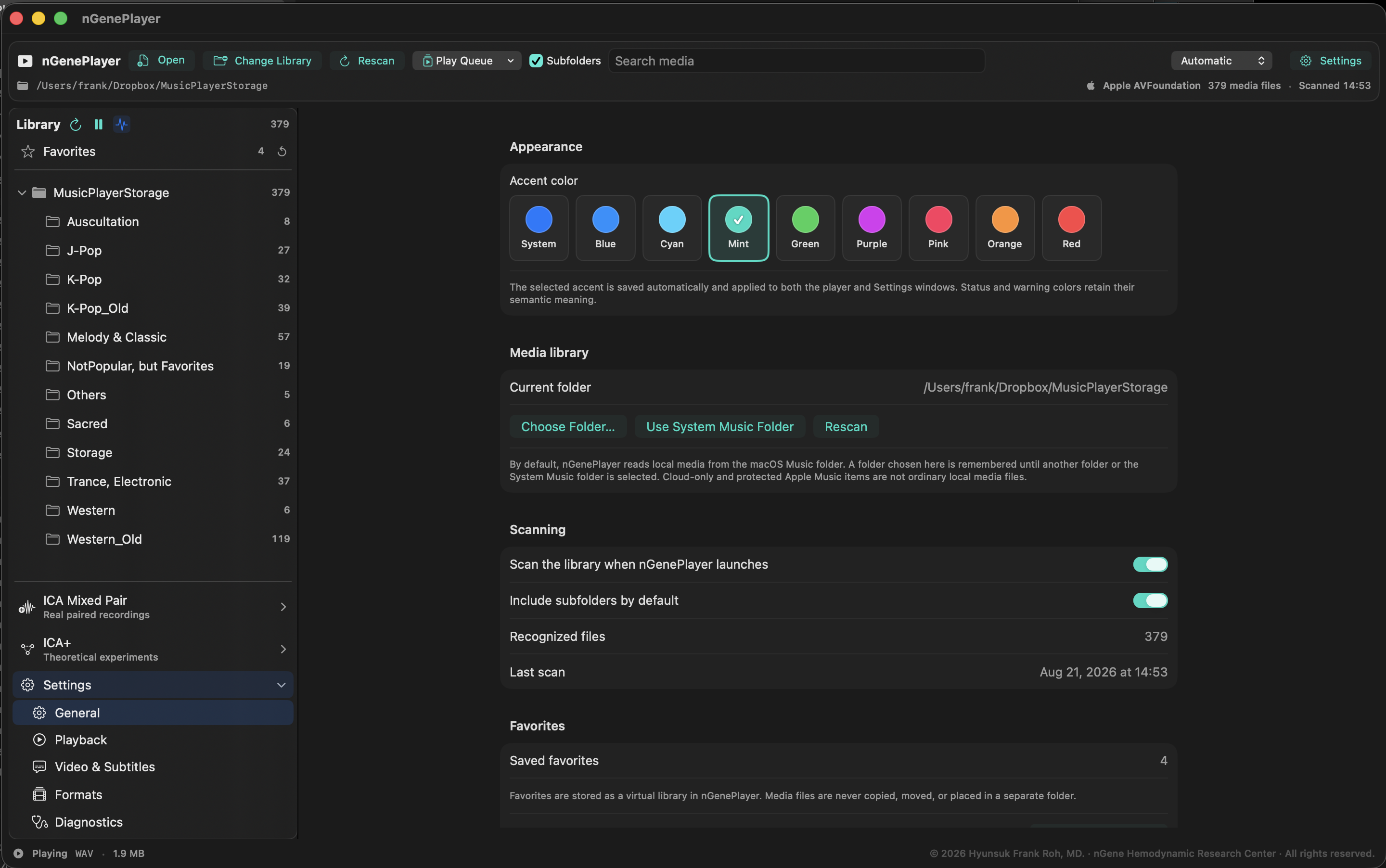Select the Blue accent color
Image resolution: width=1386 pixels, height=868 pixels.
(605, 228)
